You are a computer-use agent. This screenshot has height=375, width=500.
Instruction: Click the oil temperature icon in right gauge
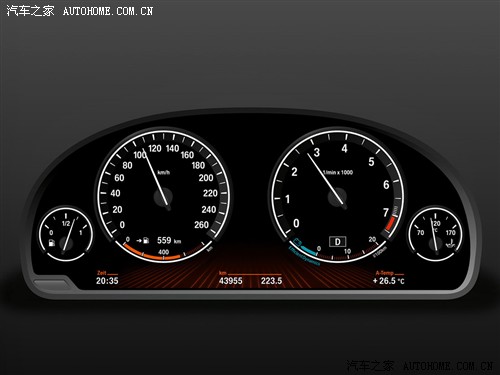click(x=451, y=244)
